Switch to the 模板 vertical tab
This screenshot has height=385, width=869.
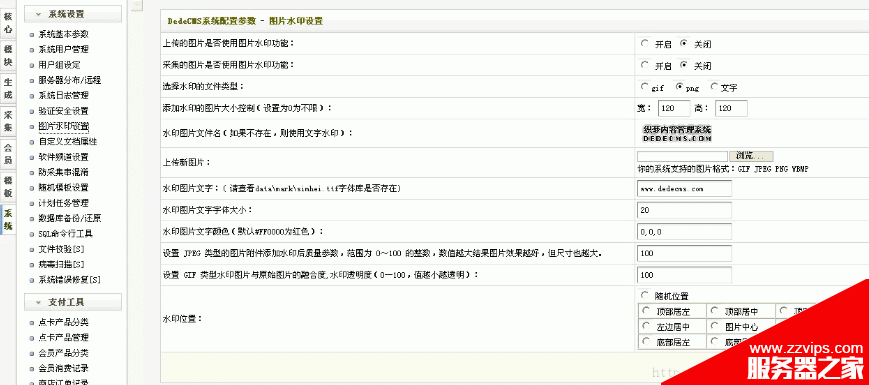coord(8,187)
